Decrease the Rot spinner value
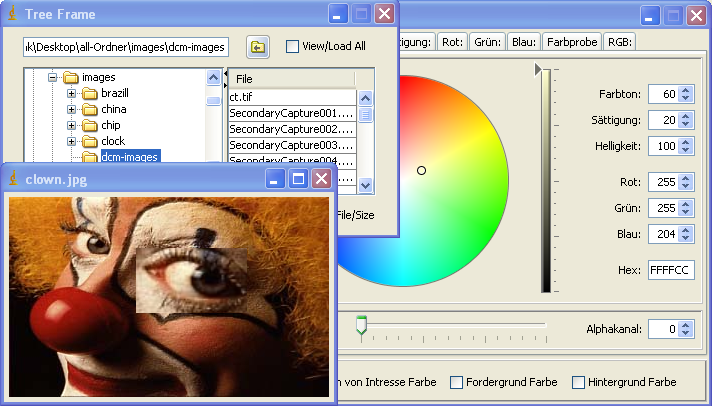Viewport: 712px width, 406px height. (686, 186)
